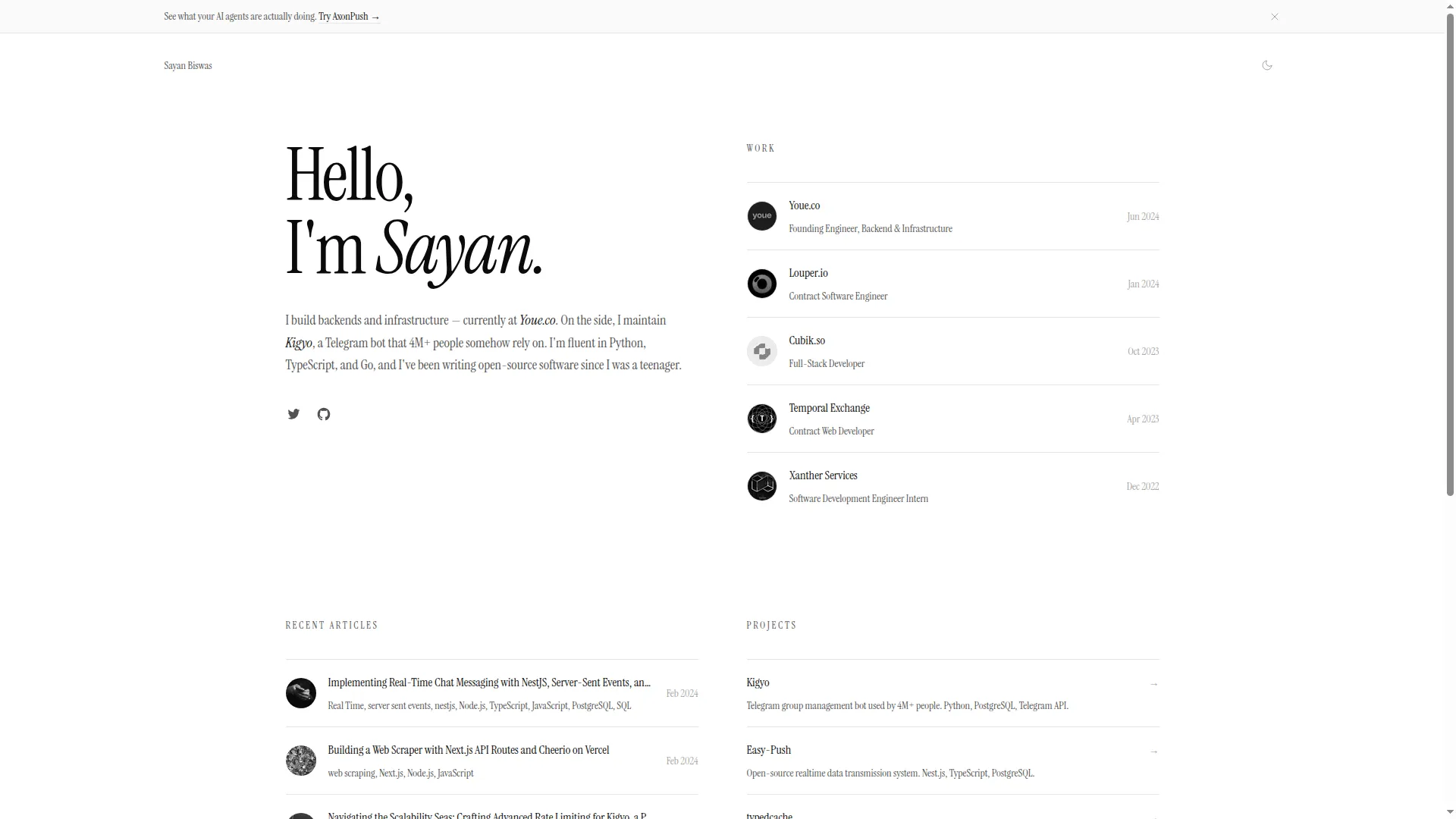Screen dimensions: 1456x819
Task: Click the Apr 2023 date on Temporal Exchange
Action: click(x=1143, y=419)
